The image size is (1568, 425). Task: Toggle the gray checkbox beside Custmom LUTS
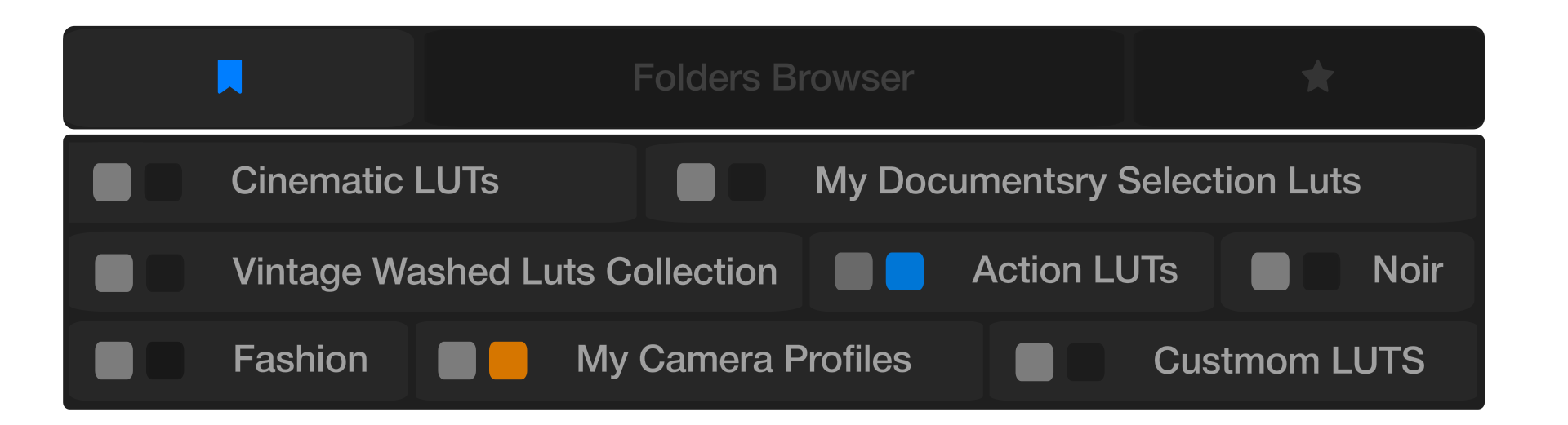coord(1034,362)
